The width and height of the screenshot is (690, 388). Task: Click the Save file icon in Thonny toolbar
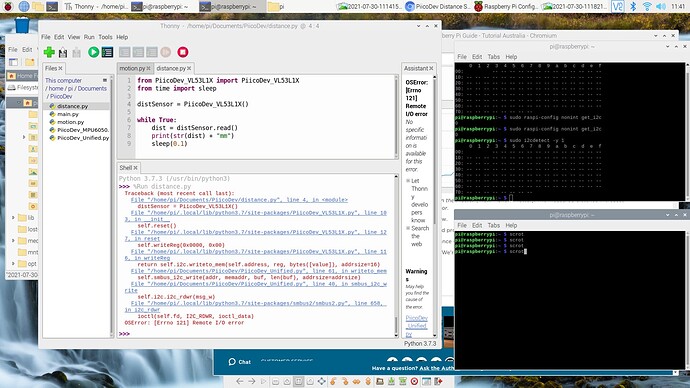click(x=63, y=52)
